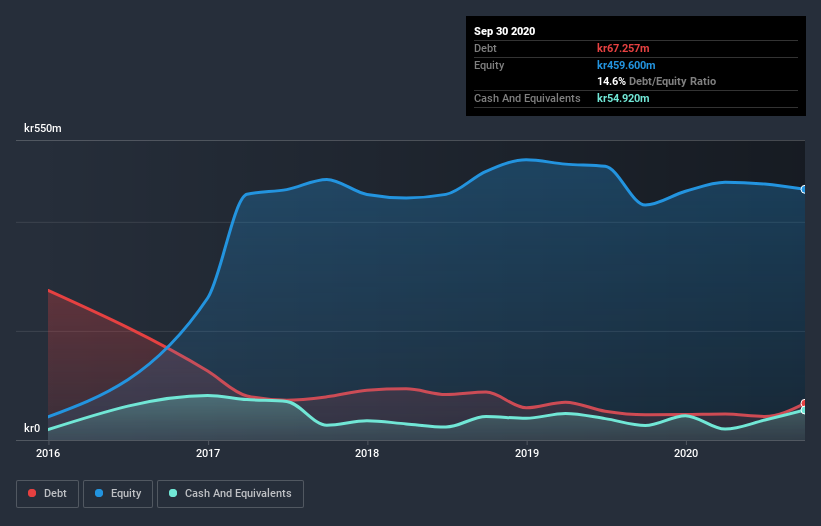
Task: Click the Equity end-point marker on chart
Action: coord(804,189)
